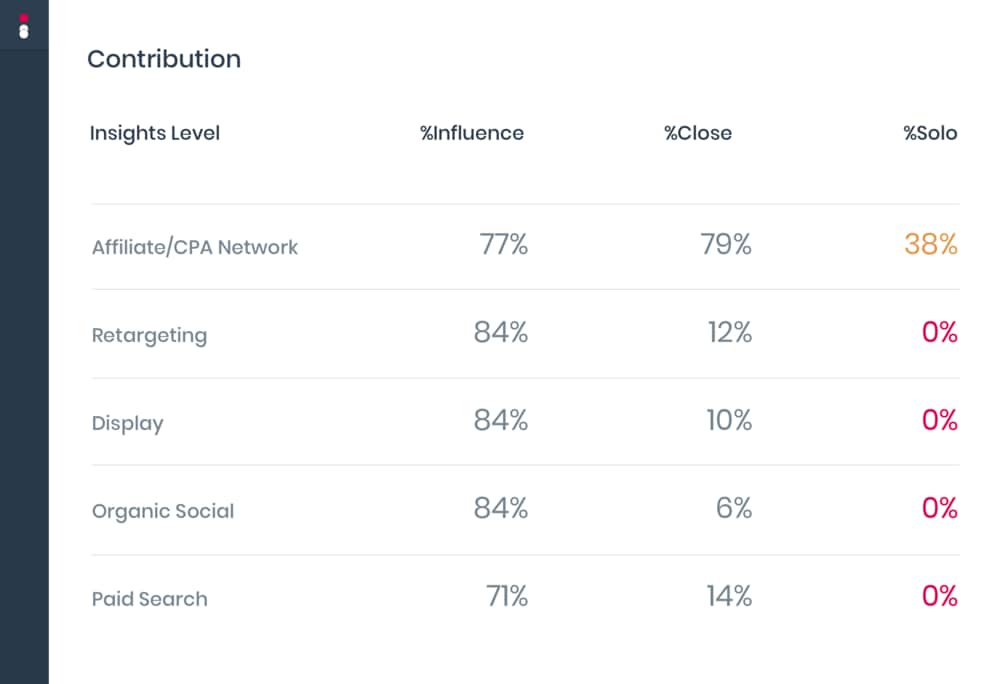Click the orange 38% solo value
This screenshot has width=1000, height=684.
[931, 244]
